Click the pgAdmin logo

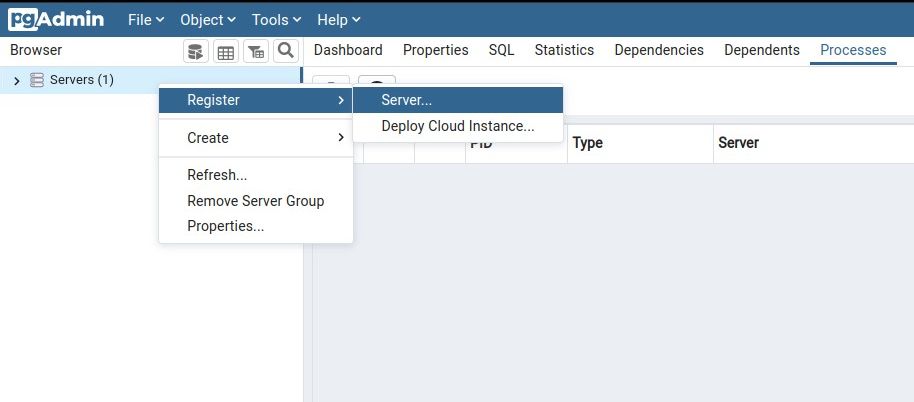point(56,19)
